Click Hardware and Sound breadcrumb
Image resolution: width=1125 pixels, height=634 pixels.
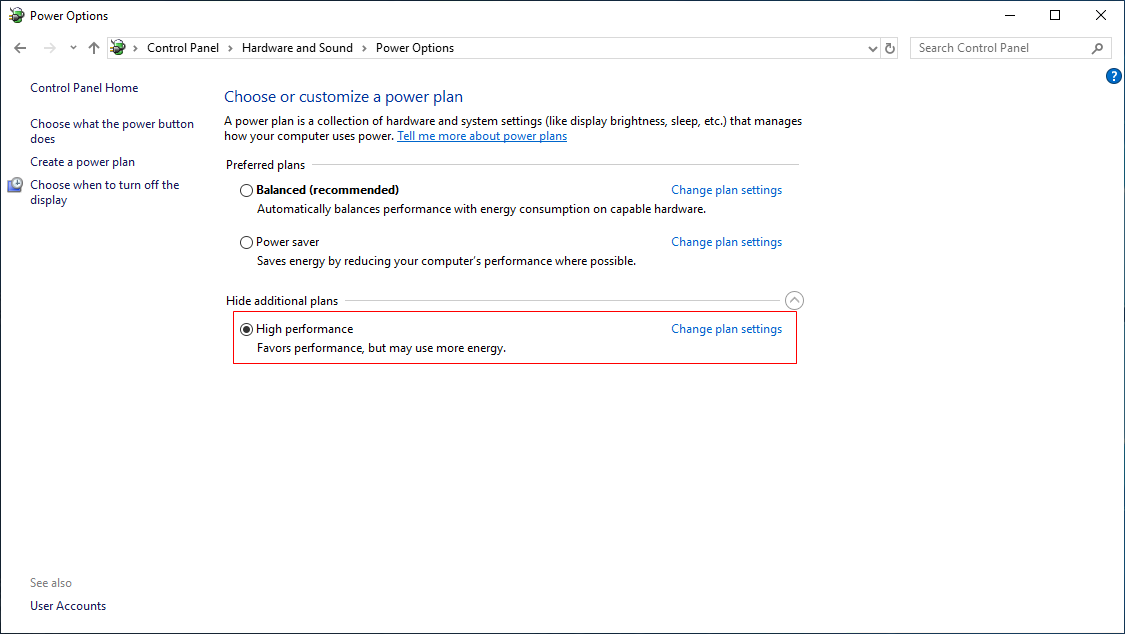tap(297, 48)
